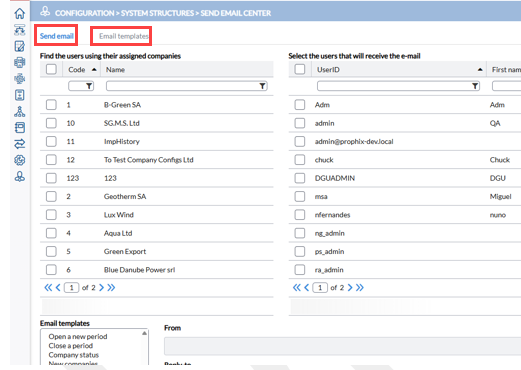Tick the Lux Wind company checkbox
Viewport: 521px width, 370px height.
51,215
